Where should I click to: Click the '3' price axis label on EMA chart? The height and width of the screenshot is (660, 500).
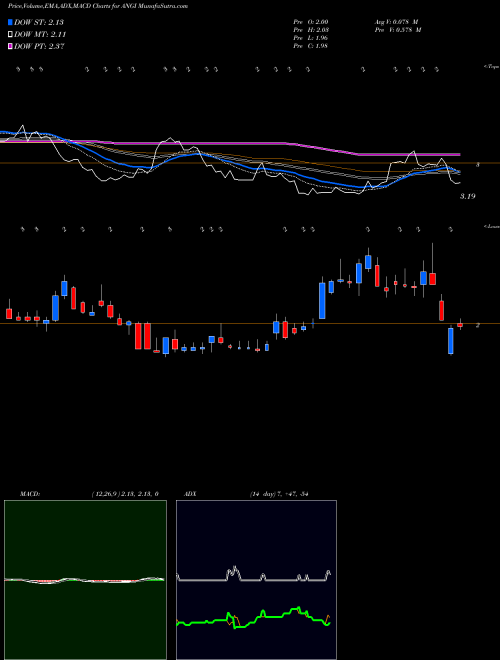coord(477,165)
